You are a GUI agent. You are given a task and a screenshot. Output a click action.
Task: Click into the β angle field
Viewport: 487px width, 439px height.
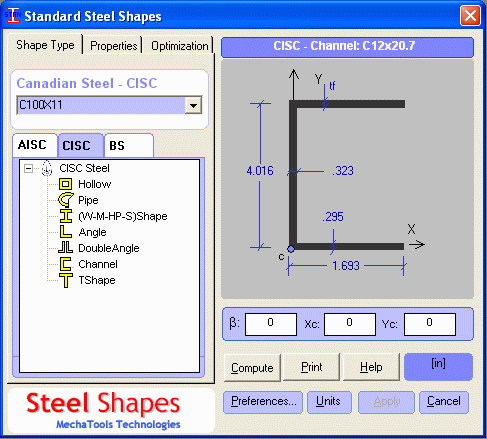click(271, 324)
